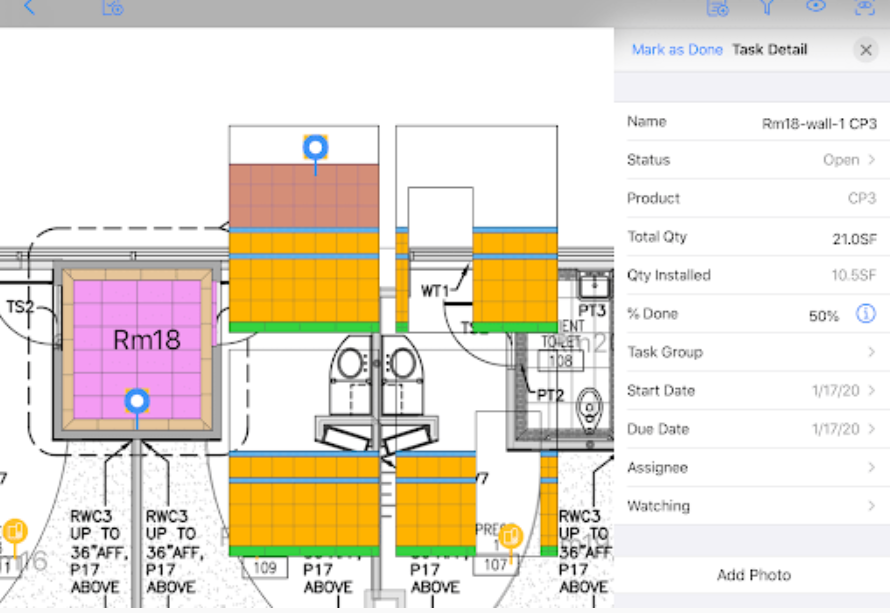The image size is (890, 613).
Task: Toggle visibility with the eye icon
Action: (x=816, y=7)
